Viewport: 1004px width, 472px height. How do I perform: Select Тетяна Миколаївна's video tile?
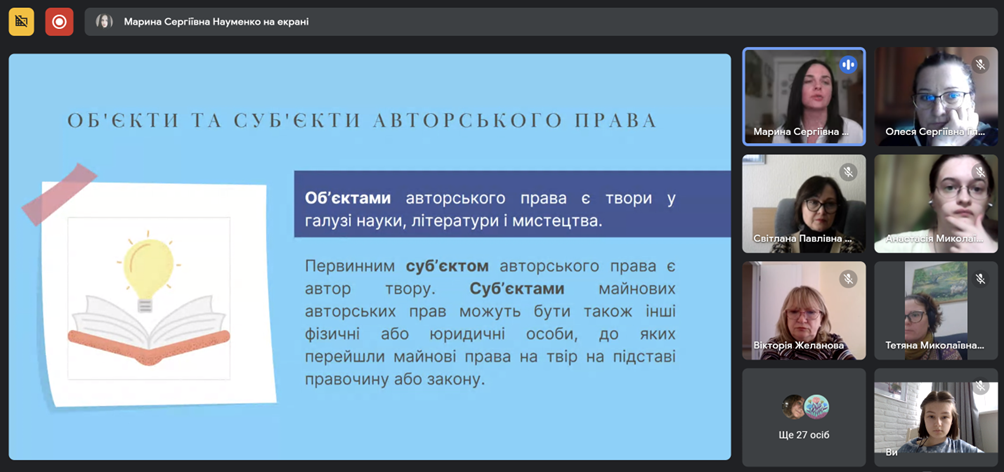pos(936,311)
